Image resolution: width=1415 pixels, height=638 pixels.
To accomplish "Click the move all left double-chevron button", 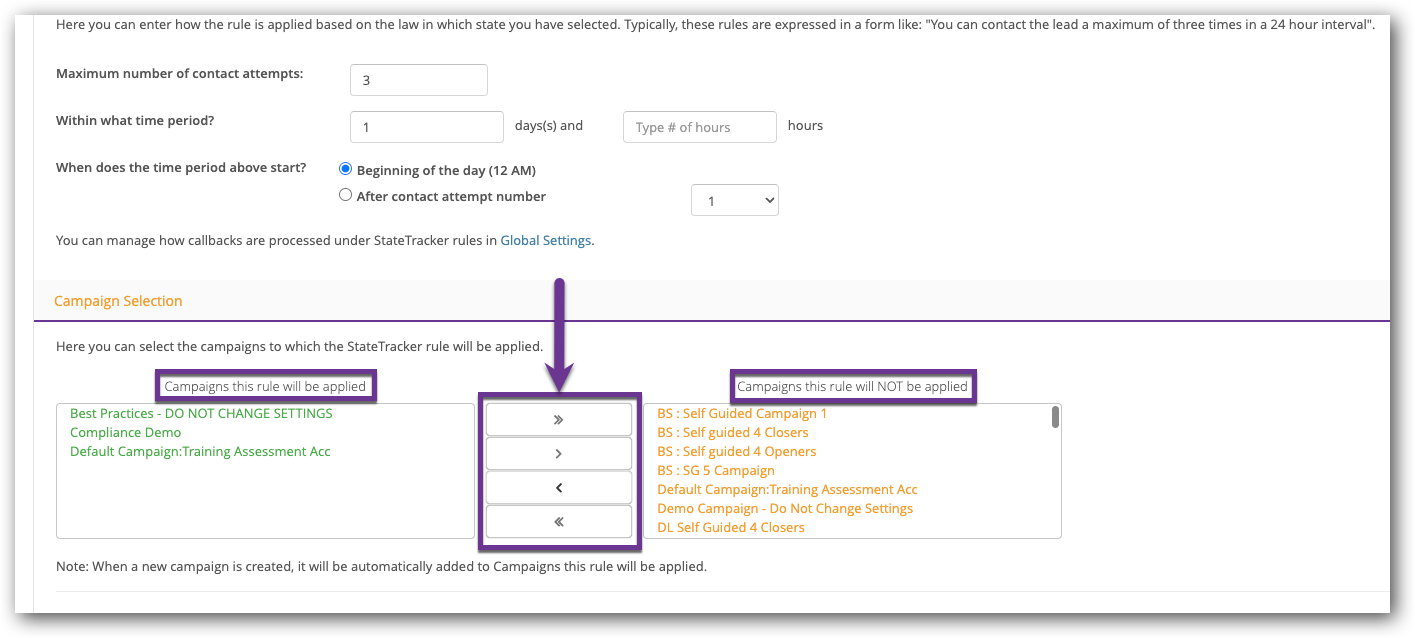I will pyautogui.click(x=558, y=522).
